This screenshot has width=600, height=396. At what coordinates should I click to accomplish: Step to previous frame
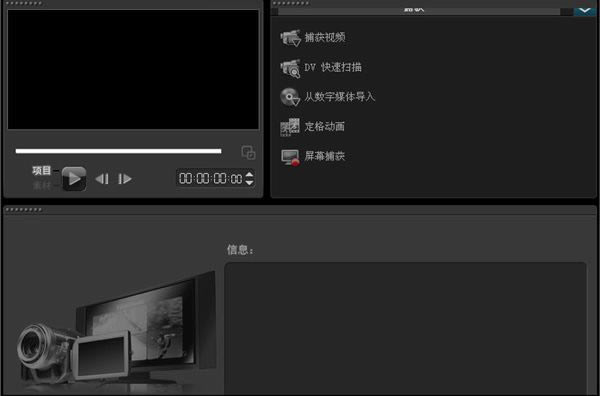(102, 179)
